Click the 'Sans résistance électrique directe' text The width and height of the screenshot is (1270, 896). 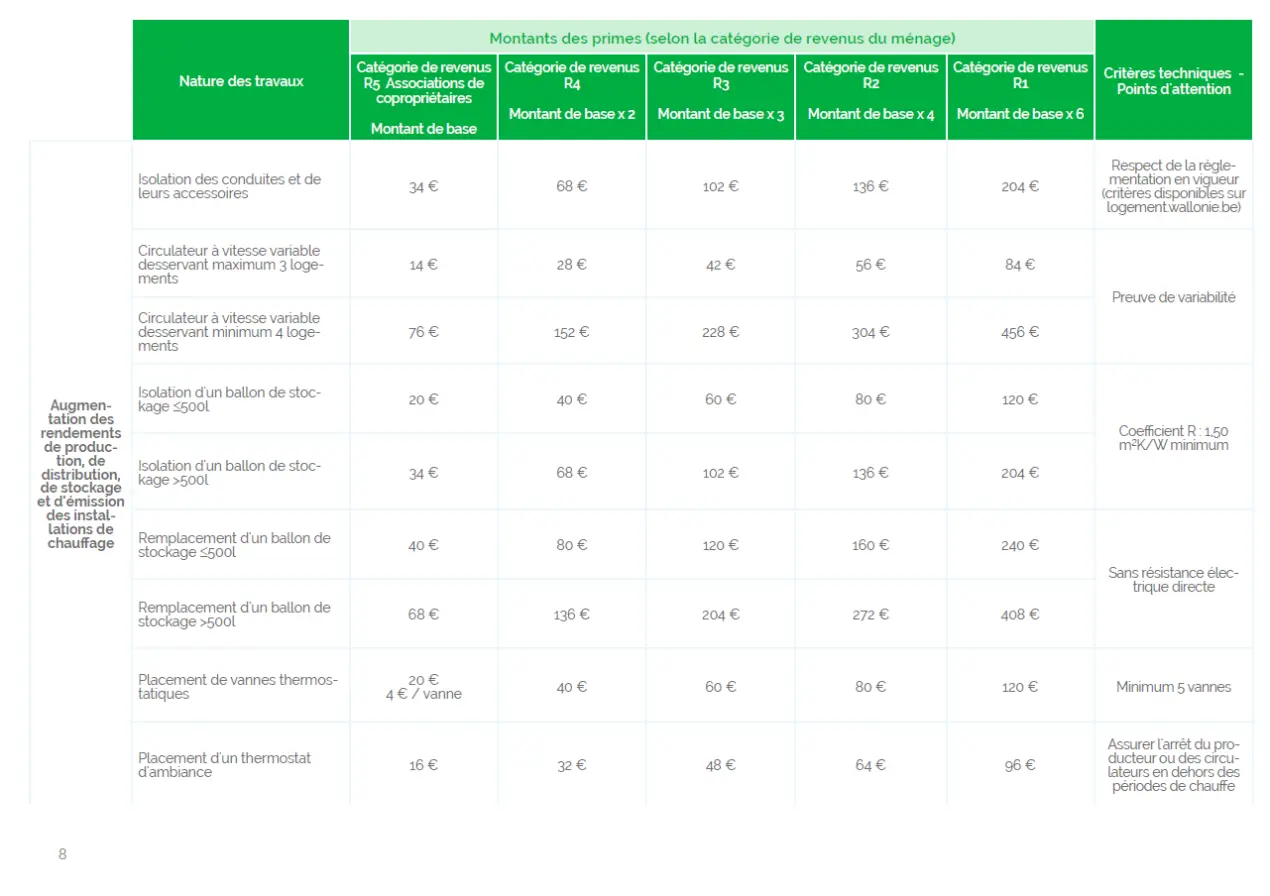(x=1173, y=580)
